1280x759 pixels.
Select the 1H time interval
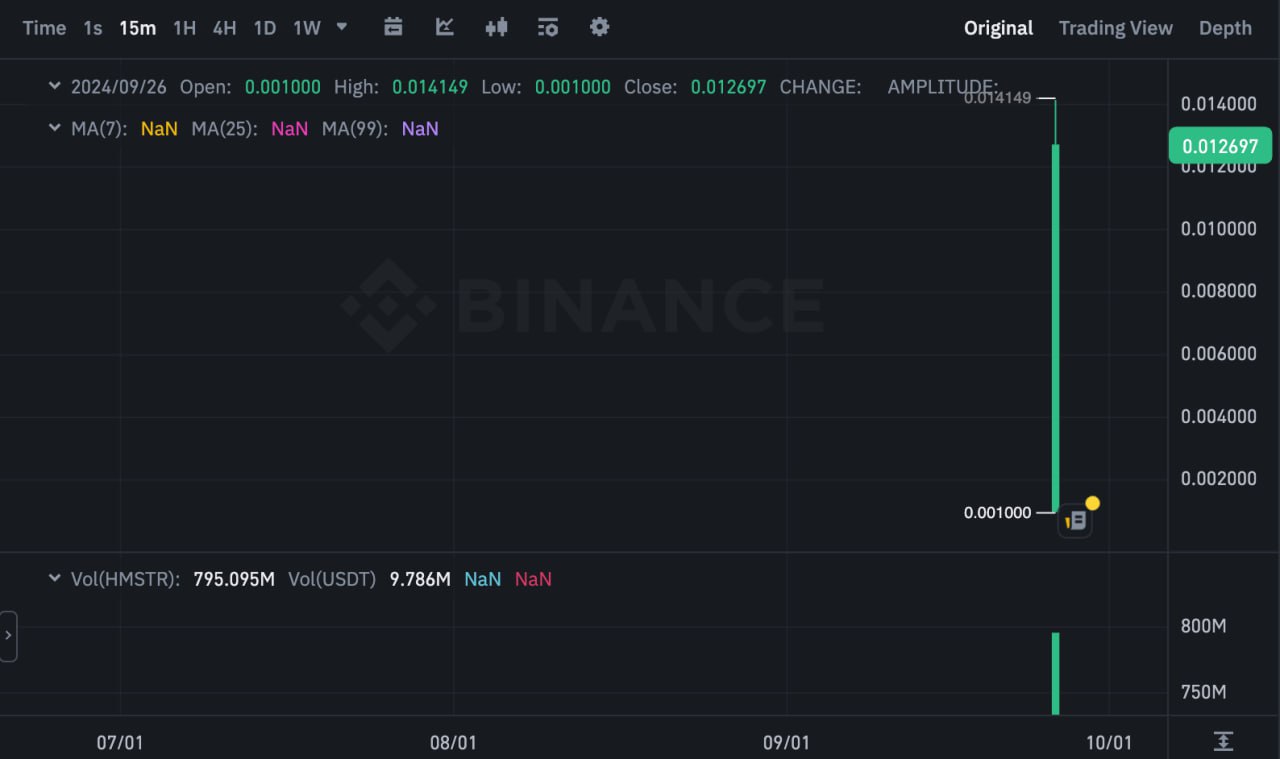184,28
